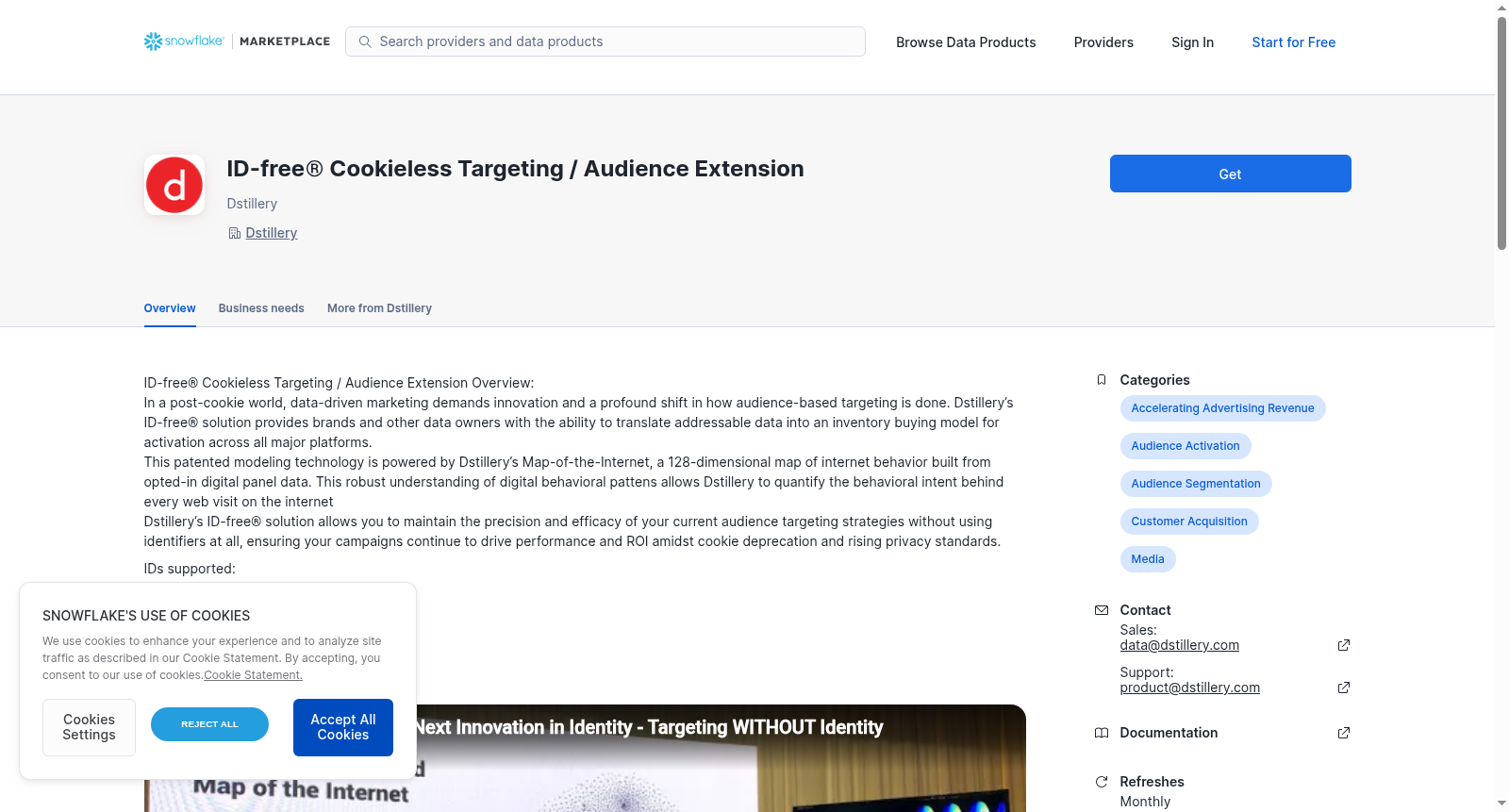Select Customer Acquisition category tag
The height and width of the screenshot is (812, 1509).
click(x=1189, y=522)
